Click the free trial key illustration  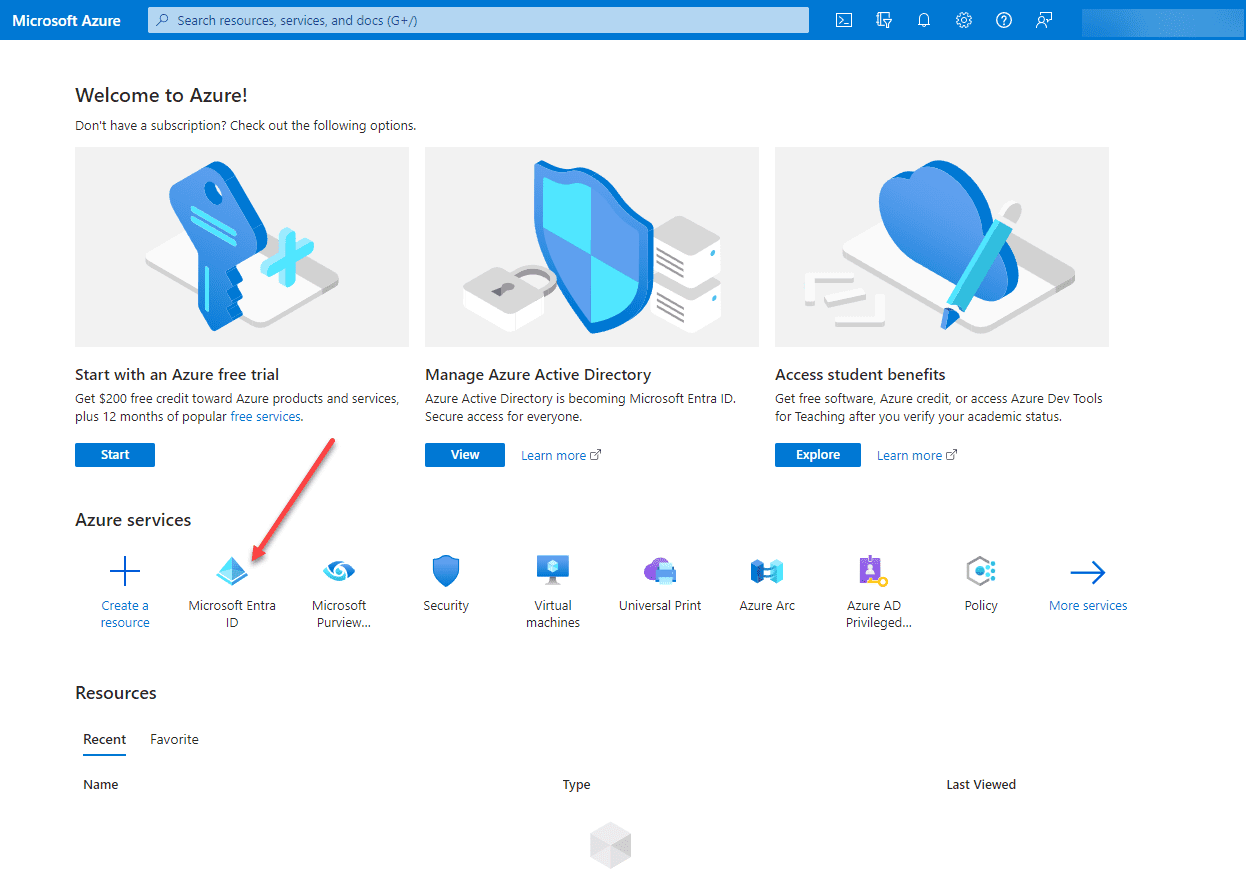[x=242, y=247]
